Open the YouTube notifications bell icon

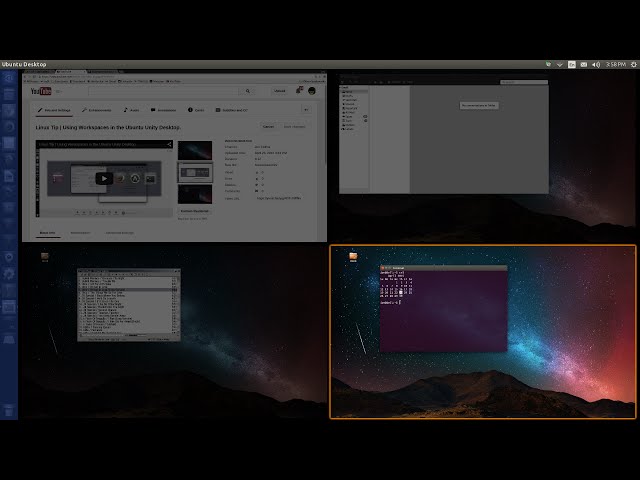[x=299, y=90]
